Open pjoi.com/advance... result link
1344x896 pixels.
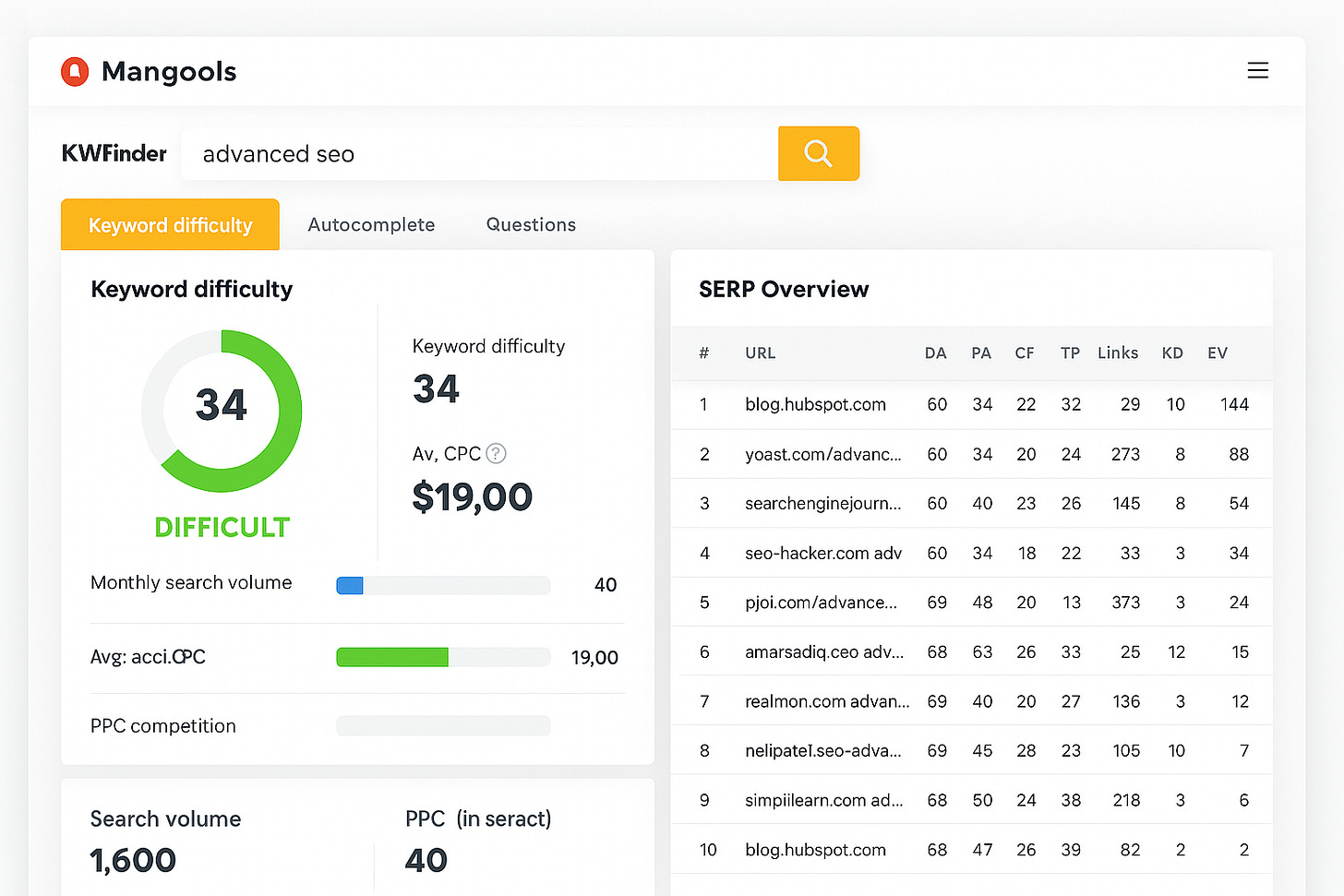(822, 603)
